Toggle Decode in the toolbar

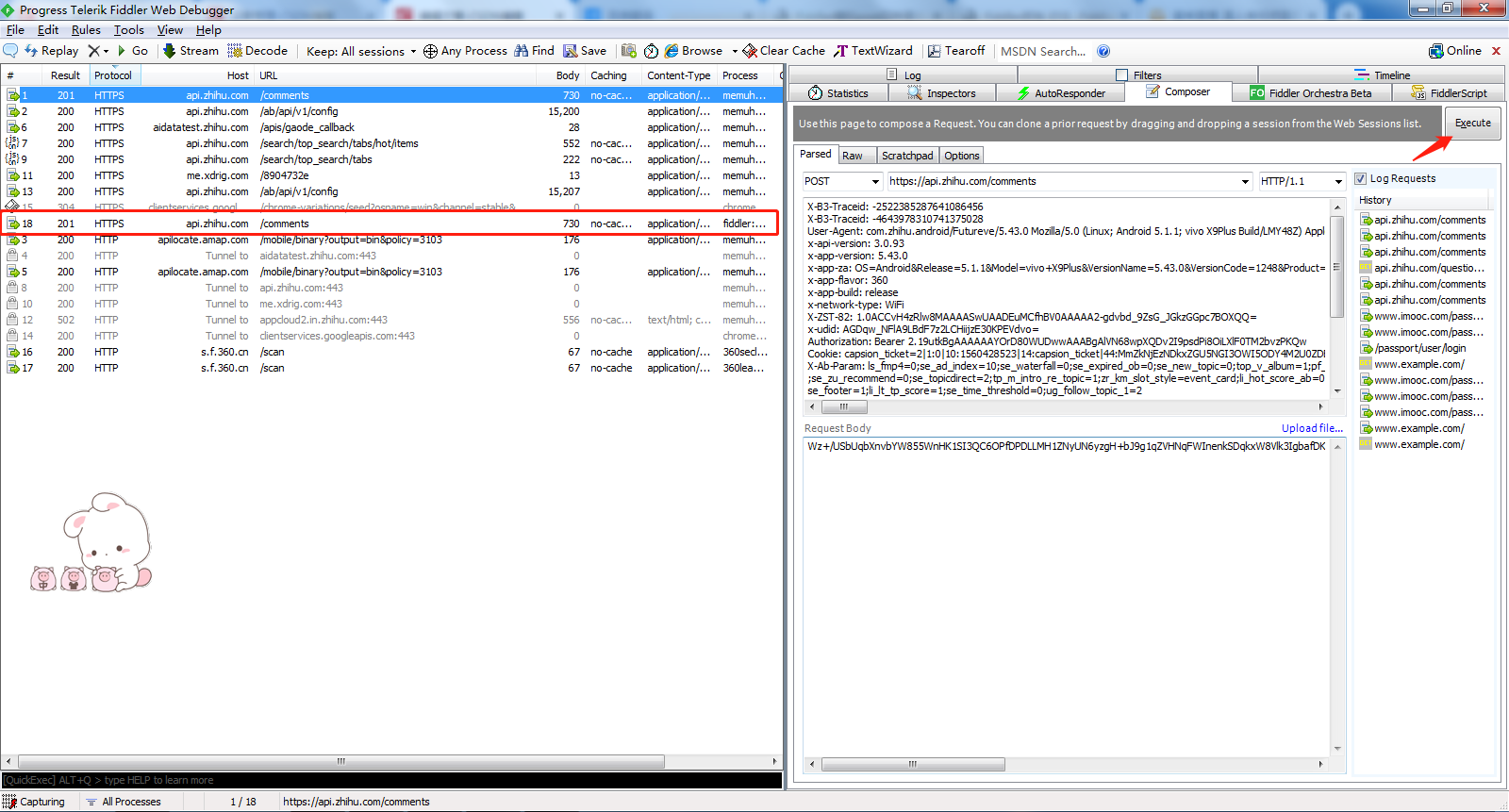click(257, 51)
